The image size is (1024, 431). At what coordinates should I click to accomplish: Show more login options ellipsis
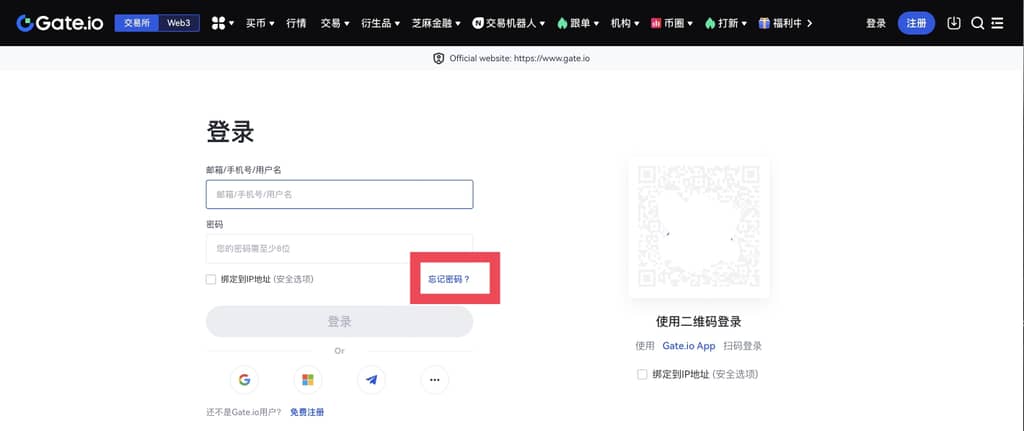[x=435, y=379]
